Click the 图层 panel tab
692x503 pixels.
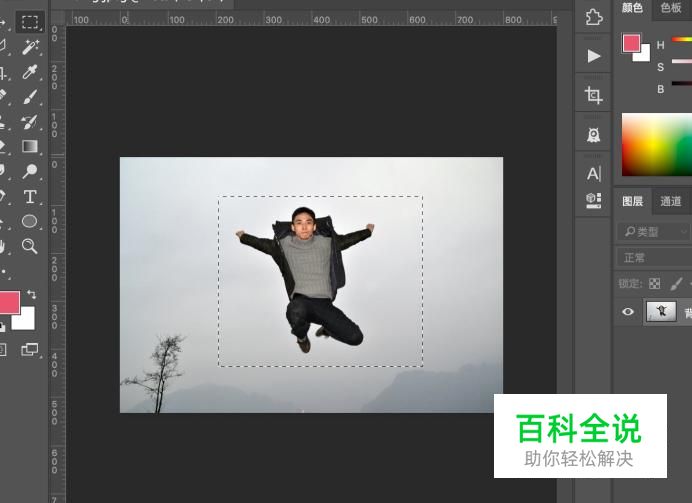(632, 201)
